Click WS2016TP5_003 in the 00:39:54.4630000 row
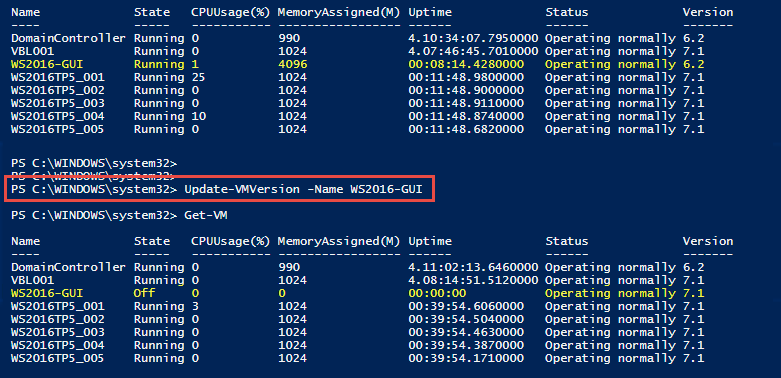The image size is (781, 378). (x=58, y=332)
